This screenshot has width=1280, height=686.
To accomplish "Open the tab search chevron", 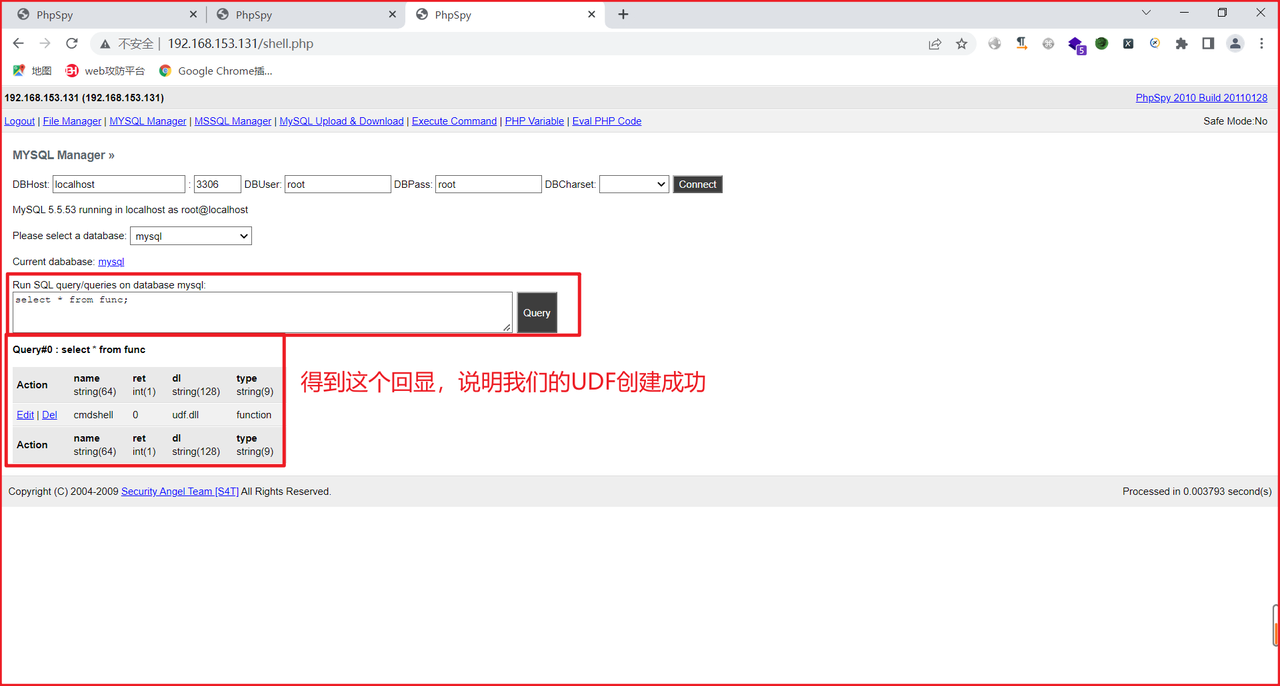I will coord(1146,13).
